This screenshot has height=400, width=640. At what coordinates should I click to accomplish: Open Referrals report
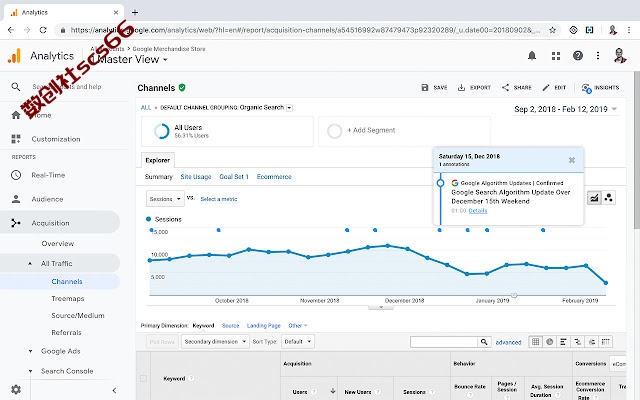click(x=67, y=333)
